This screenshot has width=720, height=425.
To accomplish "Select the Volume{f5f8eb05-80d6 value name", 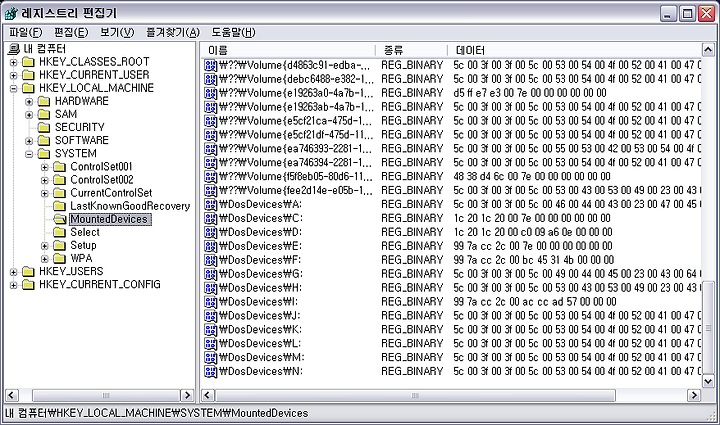I will 296,177.
